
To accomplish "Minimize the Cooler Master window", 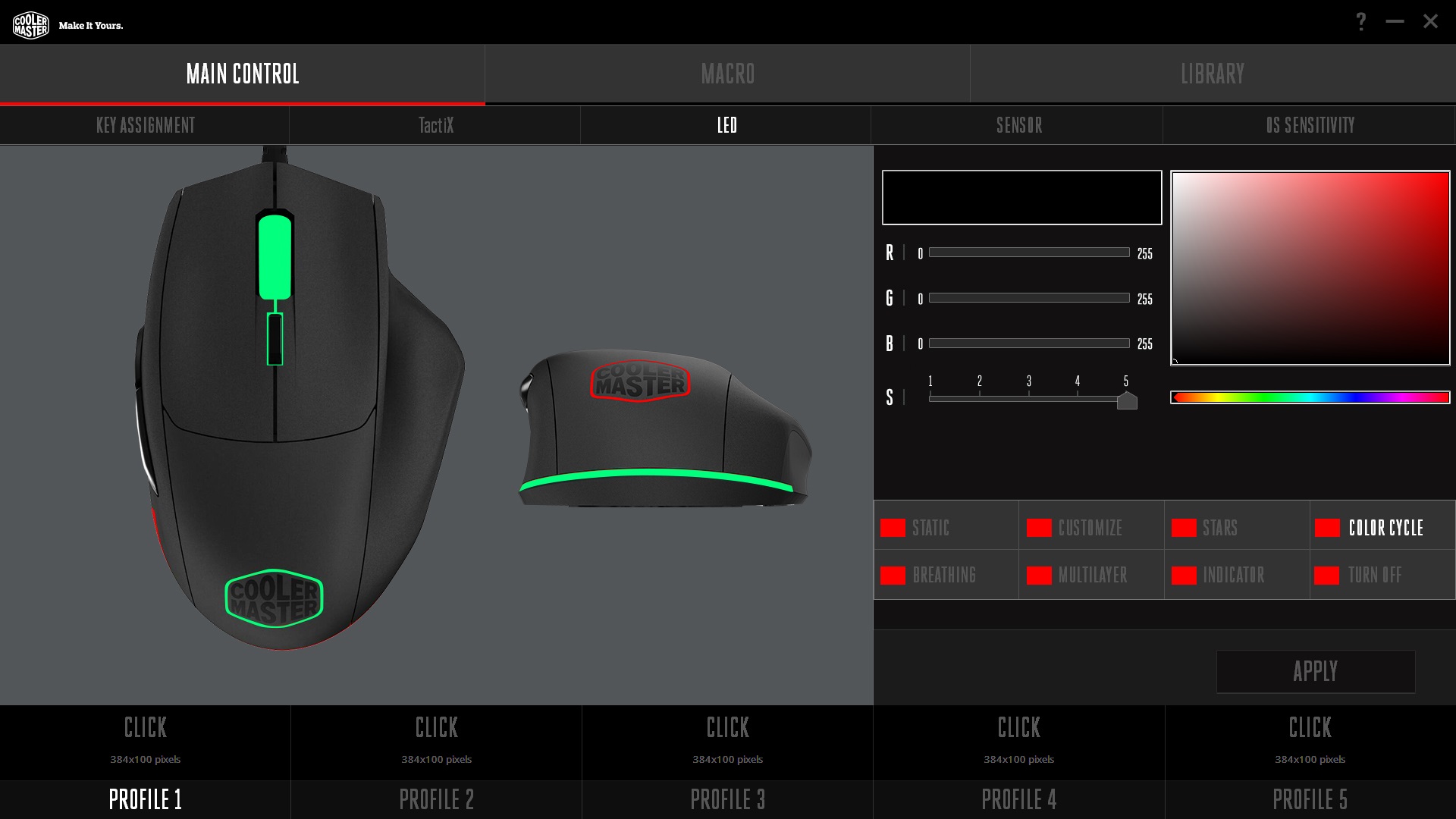I will point(1395,21).
